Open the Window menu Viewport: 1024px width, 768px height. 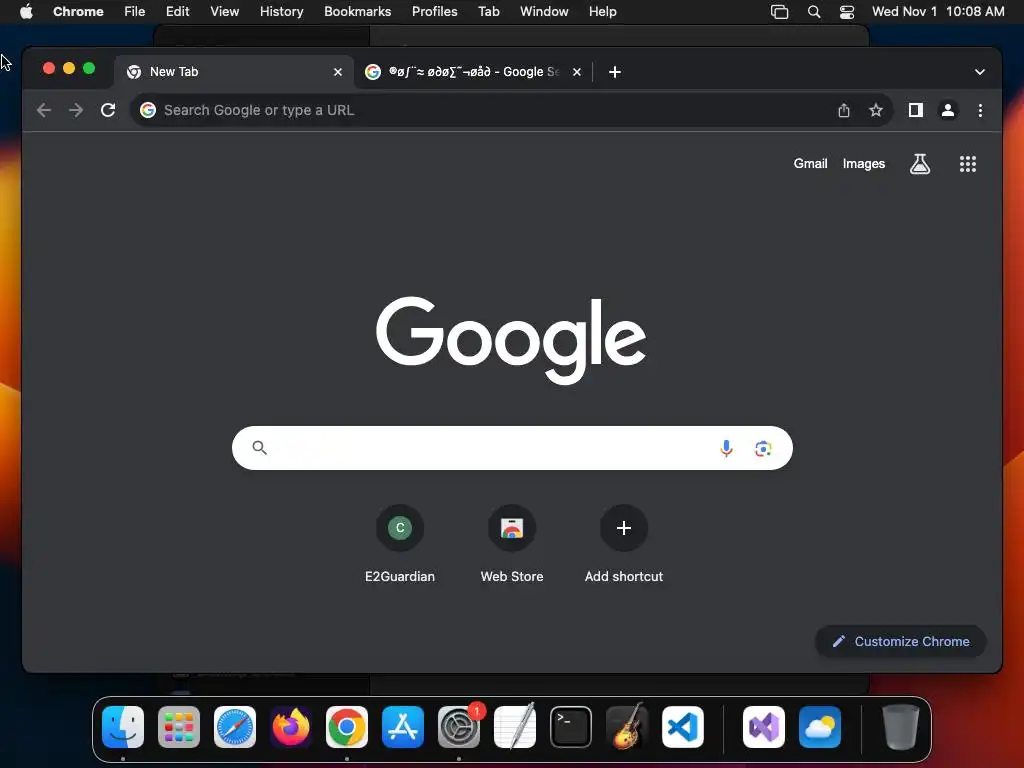(544, 11)
